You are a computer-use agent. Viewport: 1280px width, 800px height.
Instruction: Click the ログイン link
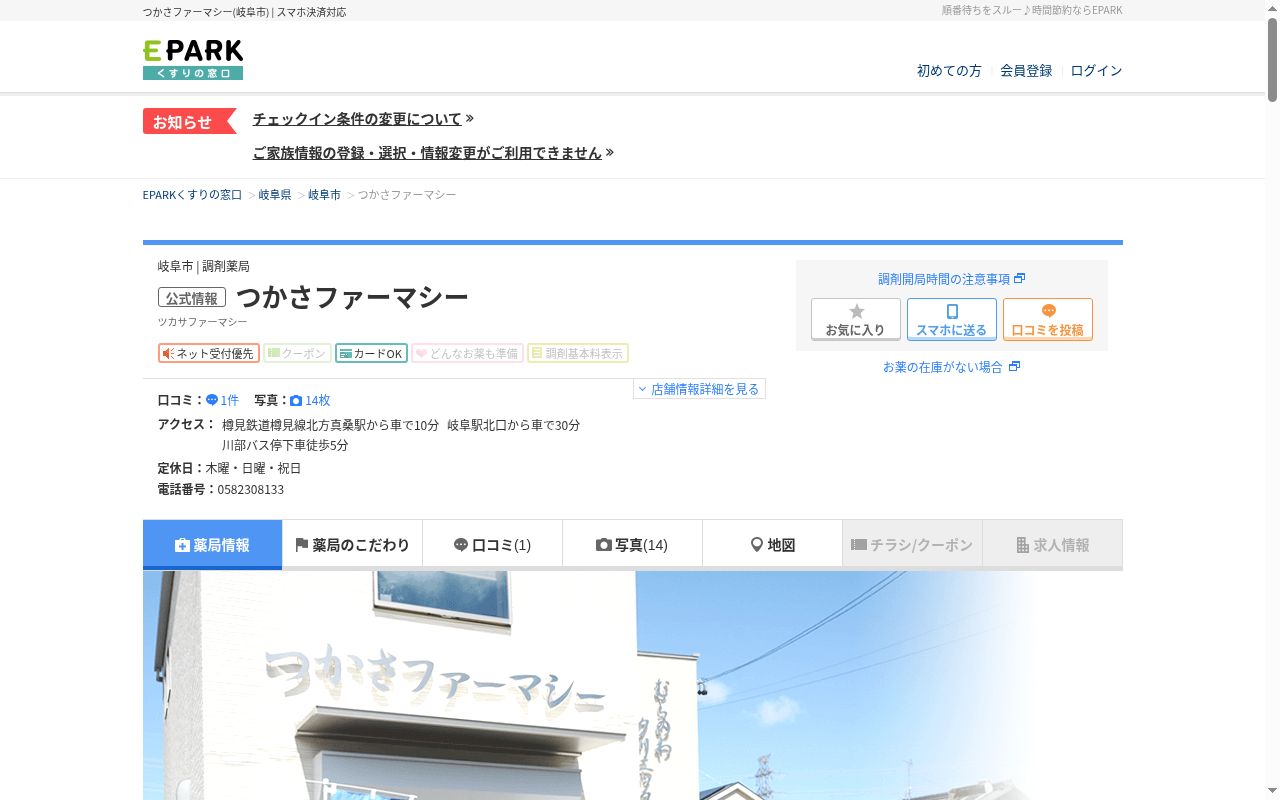1096,71
